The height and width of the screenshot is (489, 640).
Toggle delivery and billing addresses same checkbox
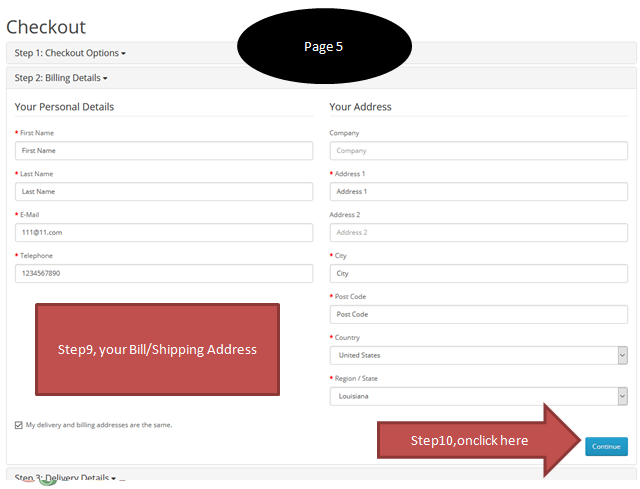point(19,425)
